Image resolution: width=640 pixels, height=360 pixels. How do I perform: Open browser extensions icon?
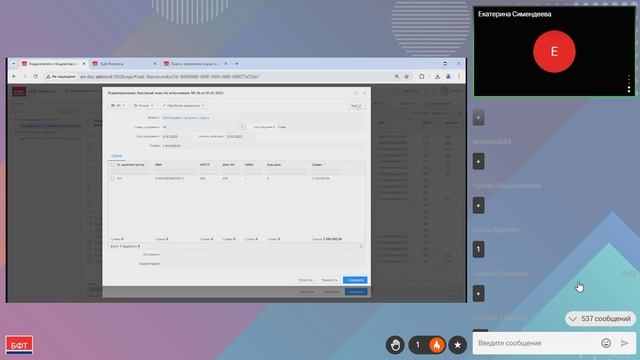[422, 76]
